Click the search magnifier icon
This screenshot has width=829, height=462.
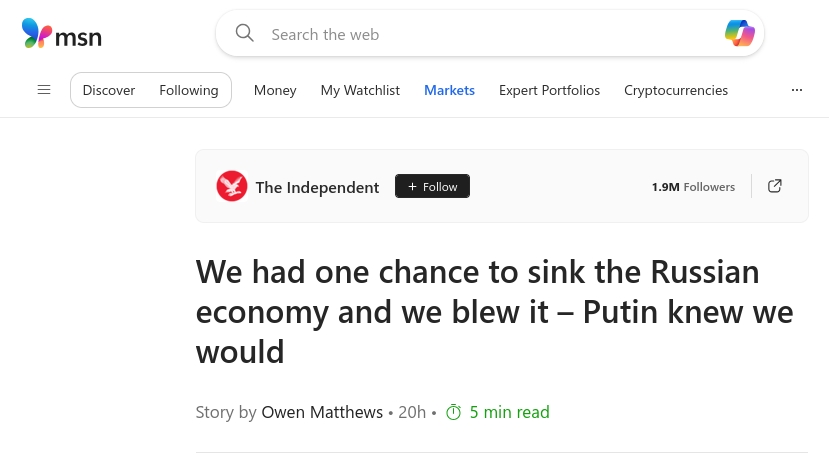coord(244,33)
